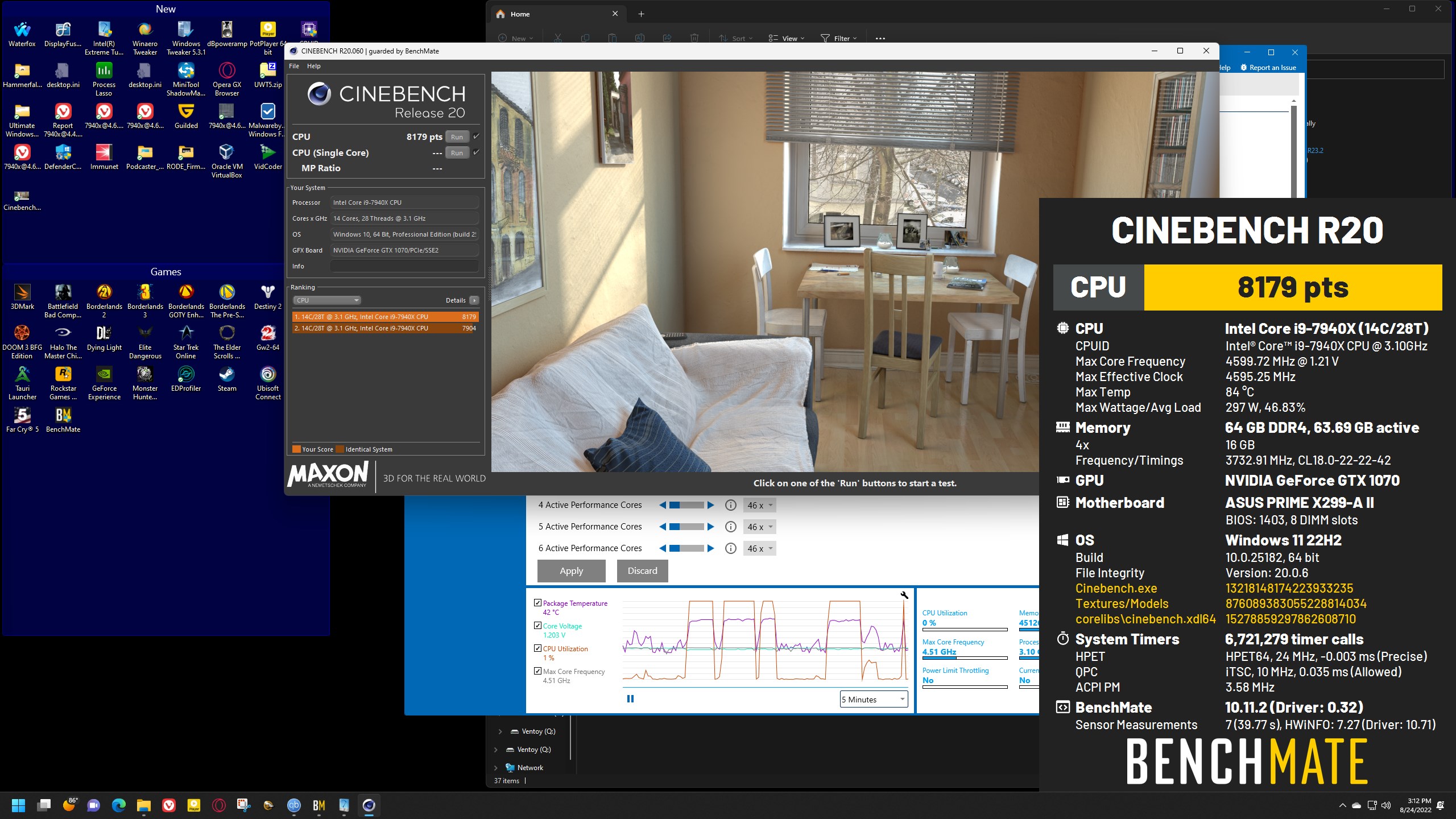Viewport: 1456px width, 819px height.
Task: Select the 3DMark icon in Games
Action: tap(22, 297)
